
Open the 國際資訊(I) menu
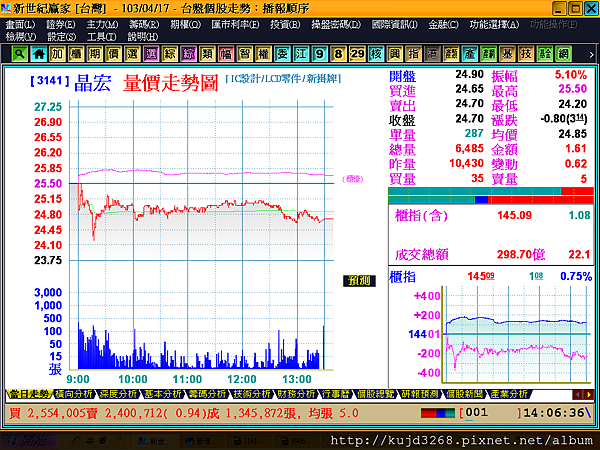tap(395, 25)
